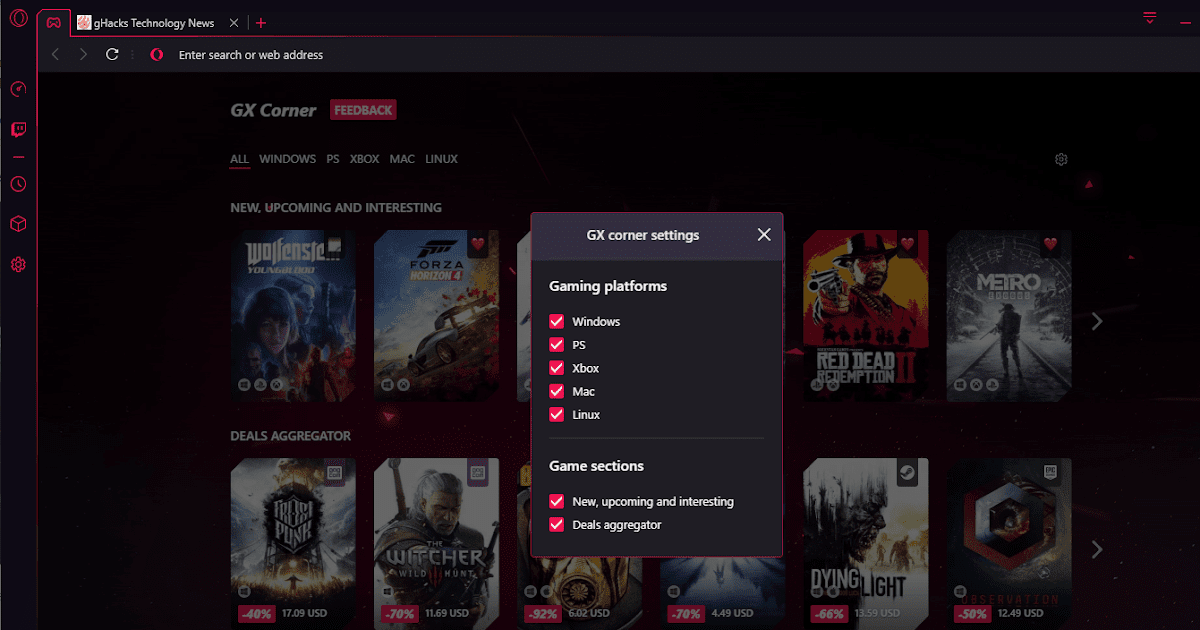Viewport: 1200px width, 630px height.
Task: Click the corner icon on Wolfenstein card
Action: click(335, 244)
